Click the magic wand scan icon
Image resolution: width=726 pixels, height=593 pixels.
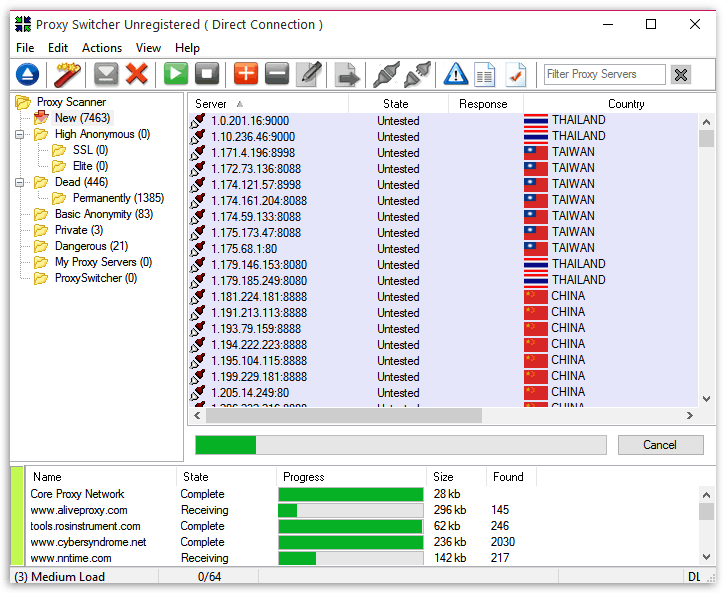pyautogui.click(x=67, y=74)
